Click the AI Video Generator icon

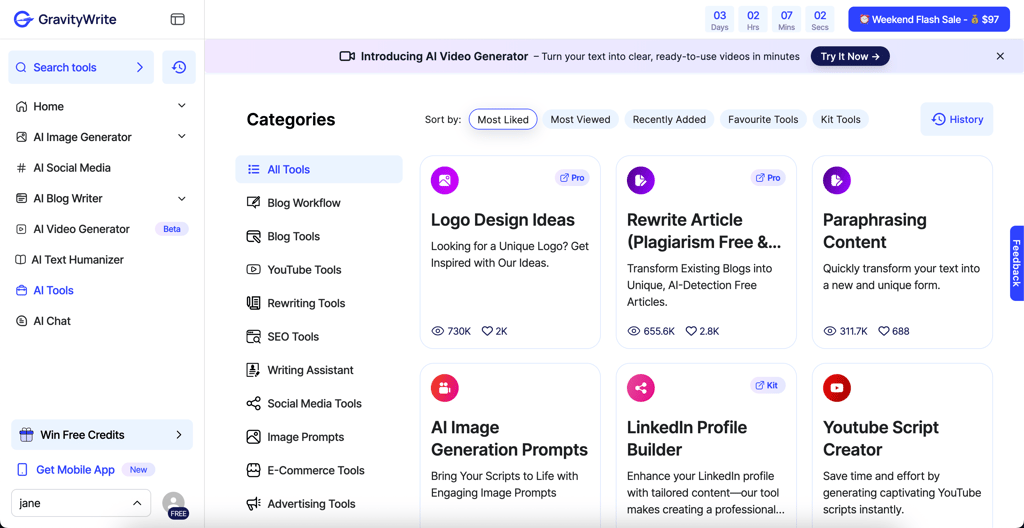pos(22,229)
